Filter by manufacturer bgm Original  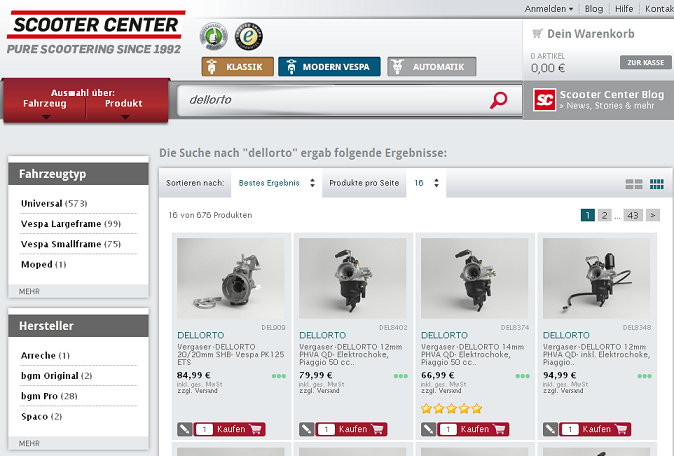[56, 376]
